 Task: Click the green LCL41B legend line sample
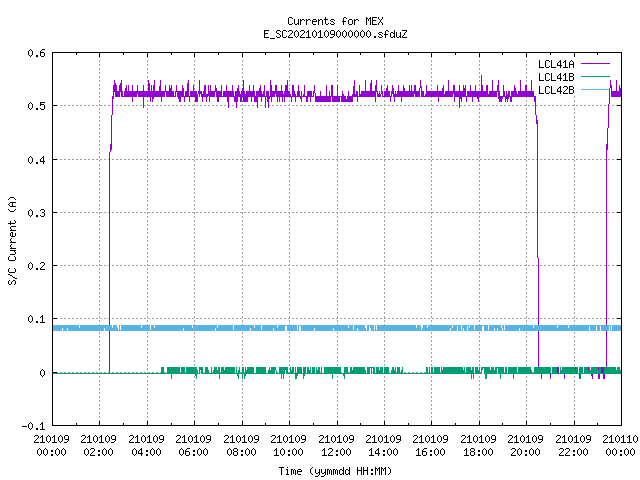click(x=595, y=77)
